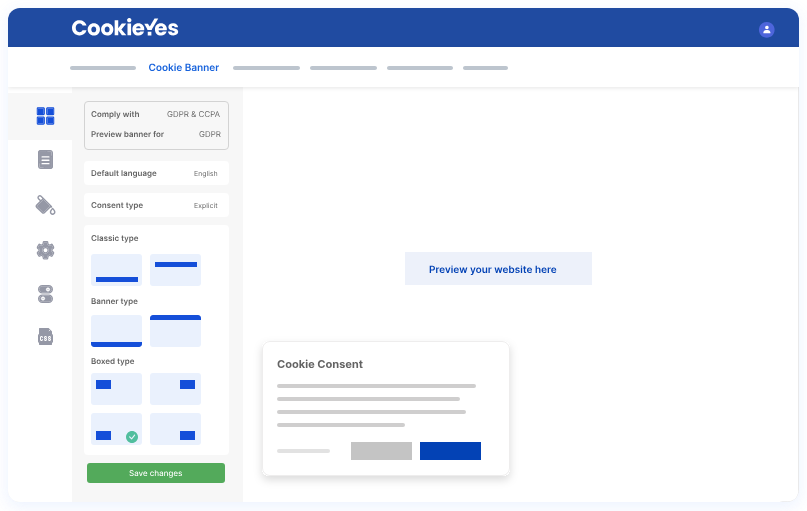Click the Cookie Consent heading
807x511 pixels.
[x=320, y=364]
